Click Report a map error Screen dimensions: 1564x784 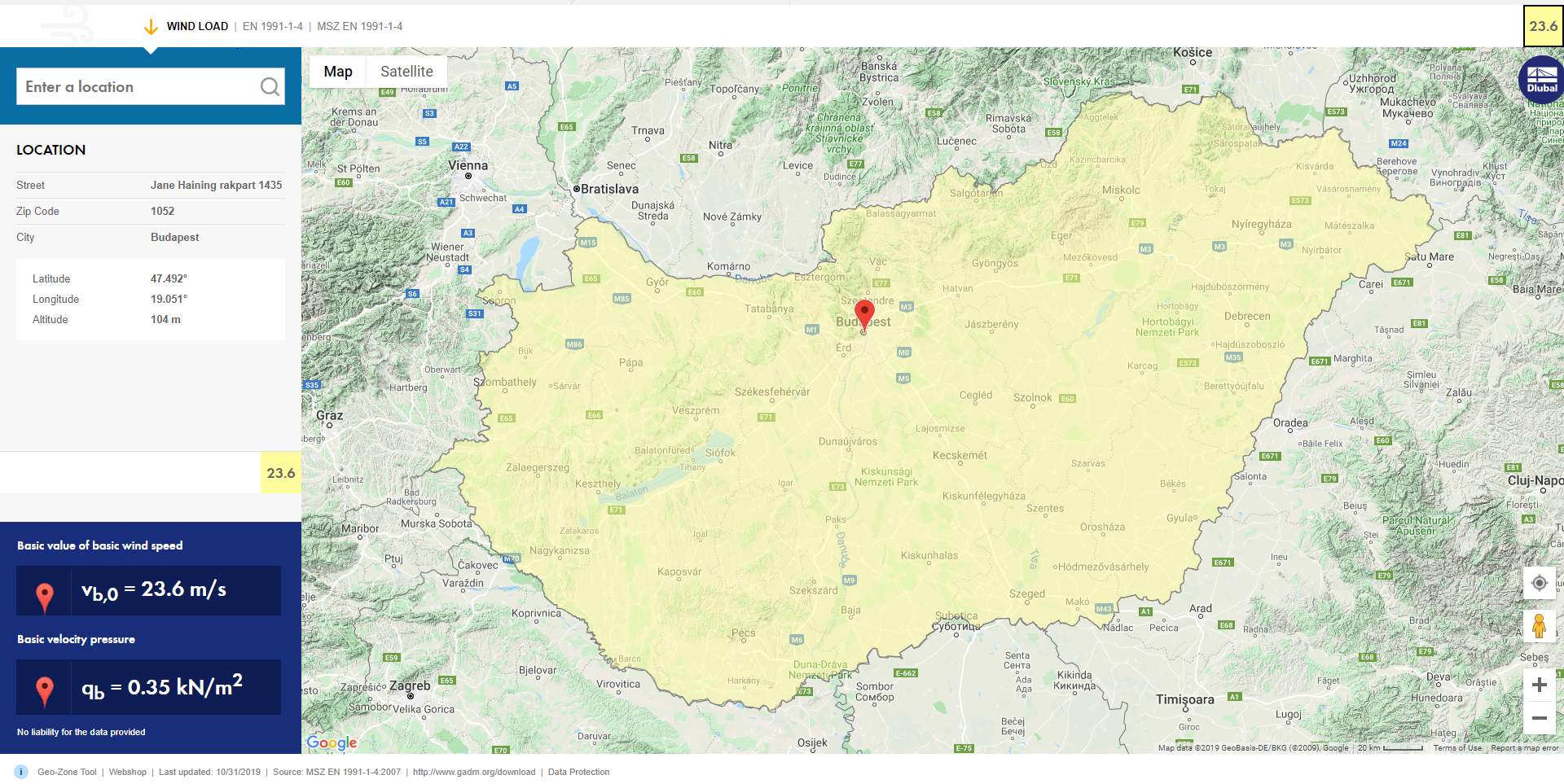(1522, 747)
